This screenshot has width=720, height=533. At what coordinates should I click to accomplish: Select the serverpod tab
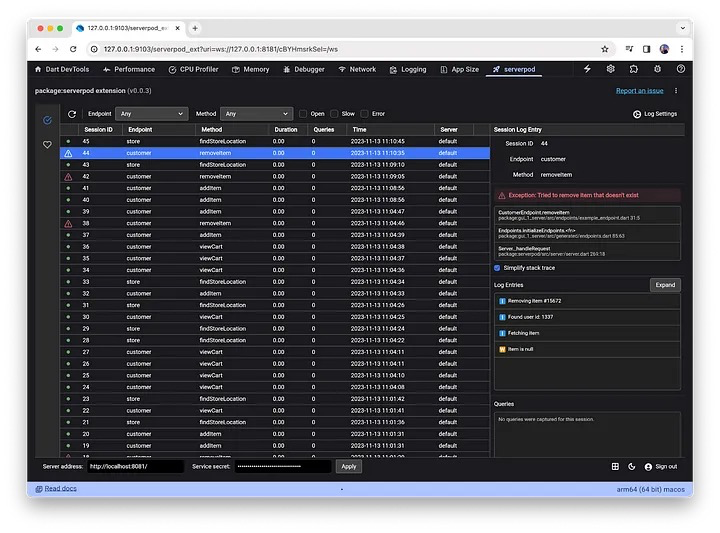click(x=514, y=69)
